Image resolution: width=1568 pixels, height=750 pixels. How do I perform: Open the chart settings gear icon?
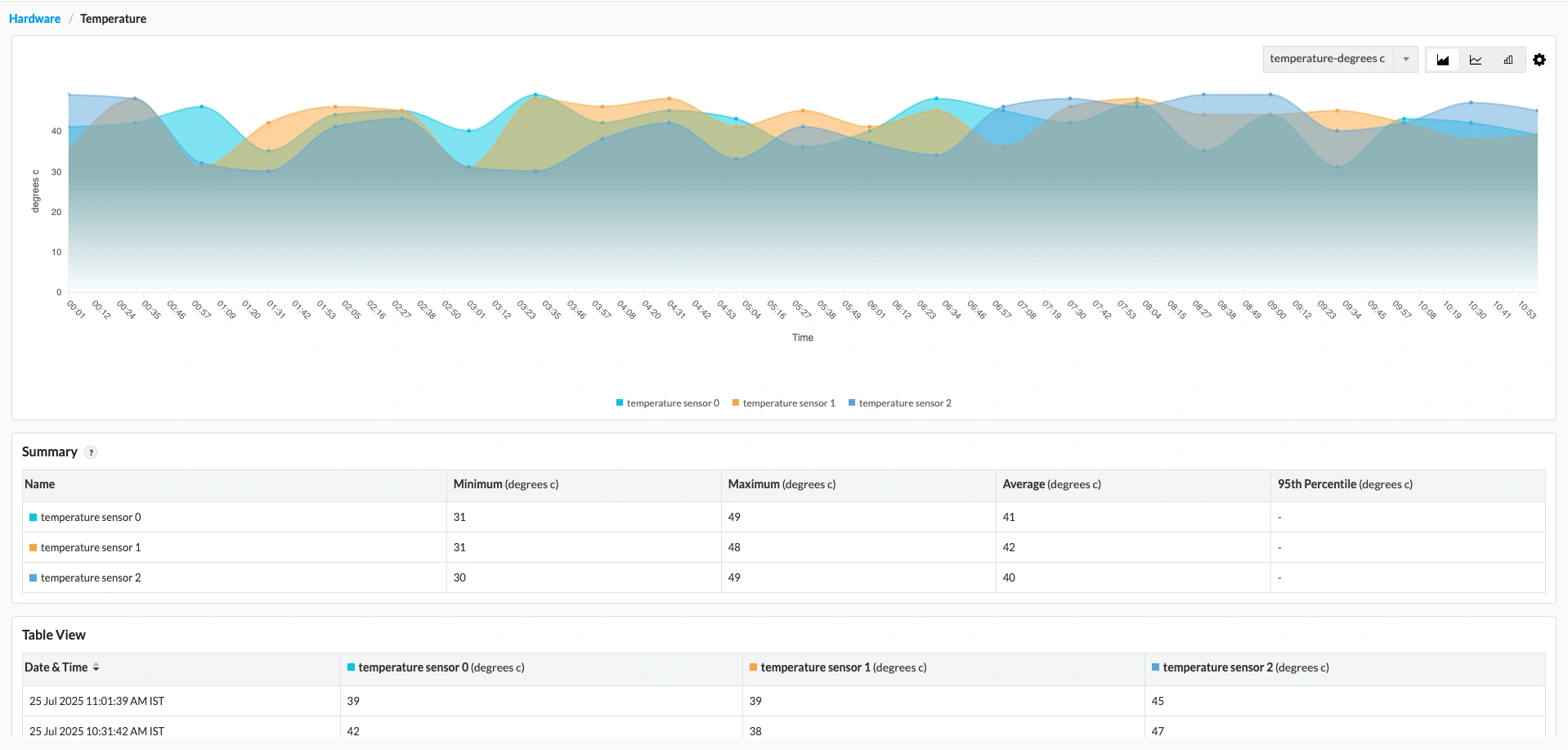tap(1540, 59)
